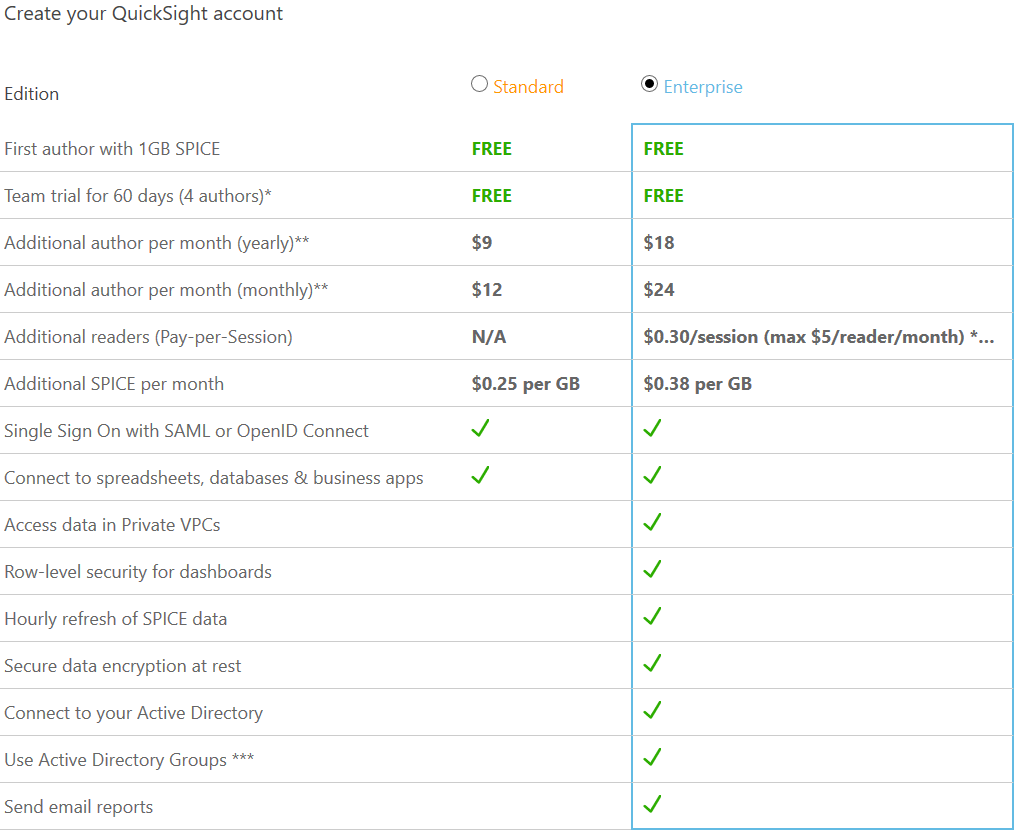The height and width of the screenshot is (836, 1021).
Task: Click Standard FREE for Team trial row
Action: [492, 195]
